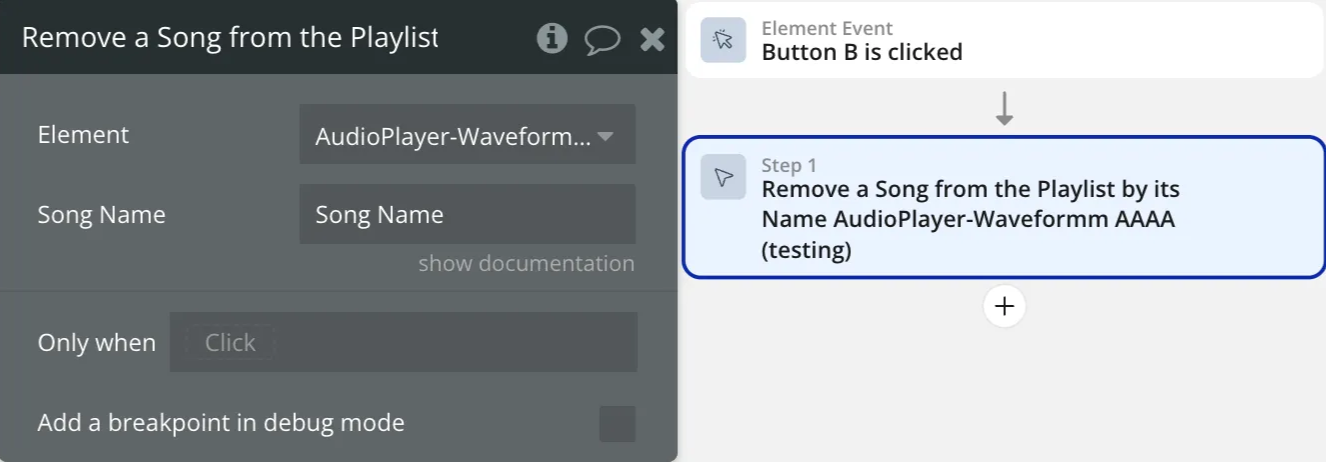Click the Only when label
This screenshot has height=462, width=1326.
97,343
